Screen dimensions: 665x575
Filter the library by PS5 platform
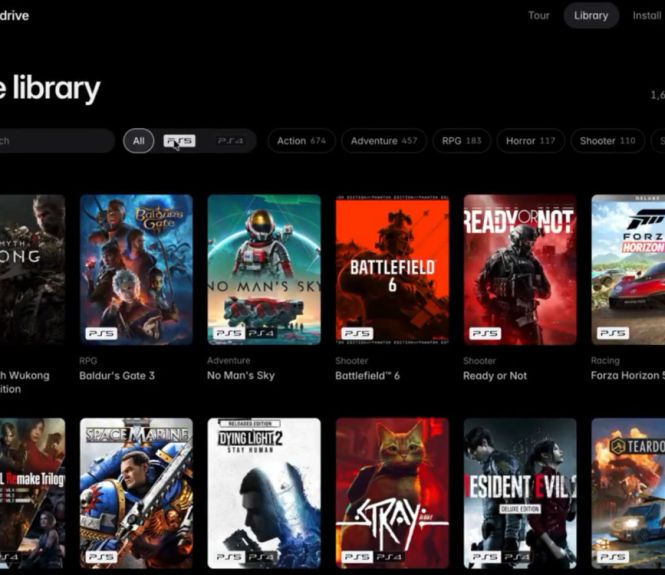click(179, 141)
